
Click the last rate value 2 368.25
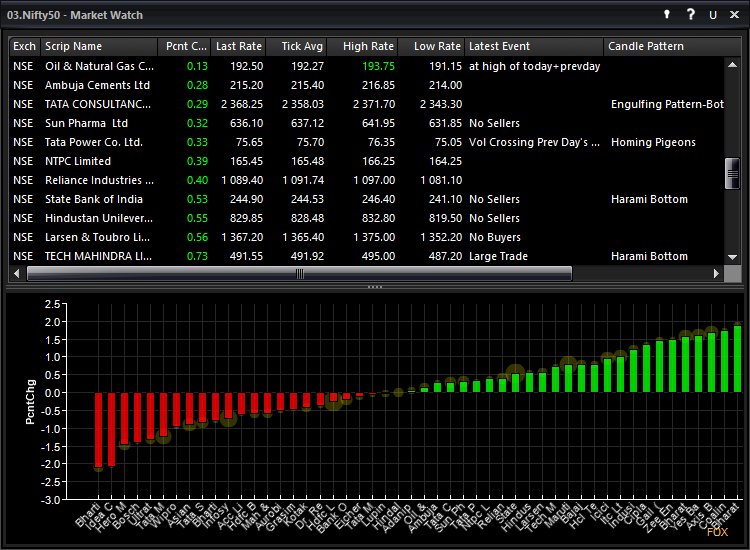pos(242,104)
